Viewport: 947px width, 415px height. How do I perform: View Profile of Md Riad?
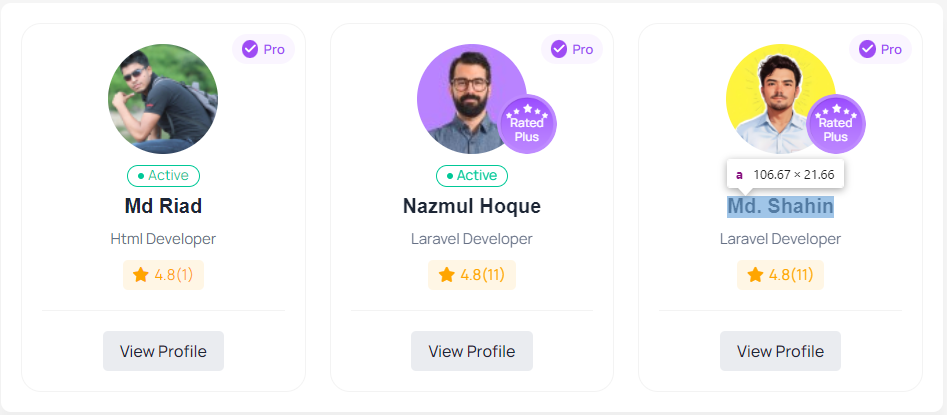(163, 351)
